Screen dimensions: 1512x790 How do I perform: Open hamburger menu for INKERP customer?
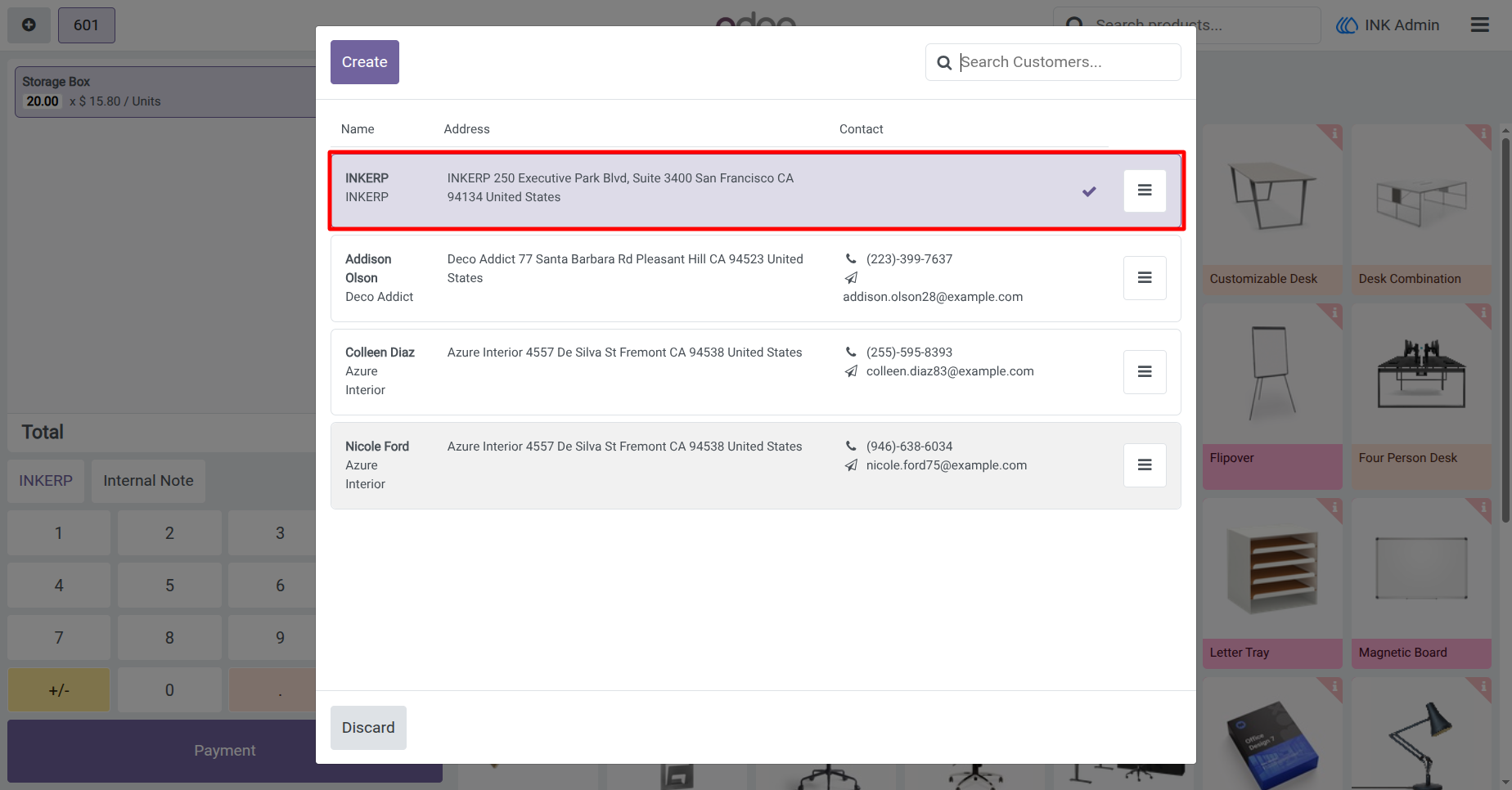pyautogui.click(x=1145, y=191)
